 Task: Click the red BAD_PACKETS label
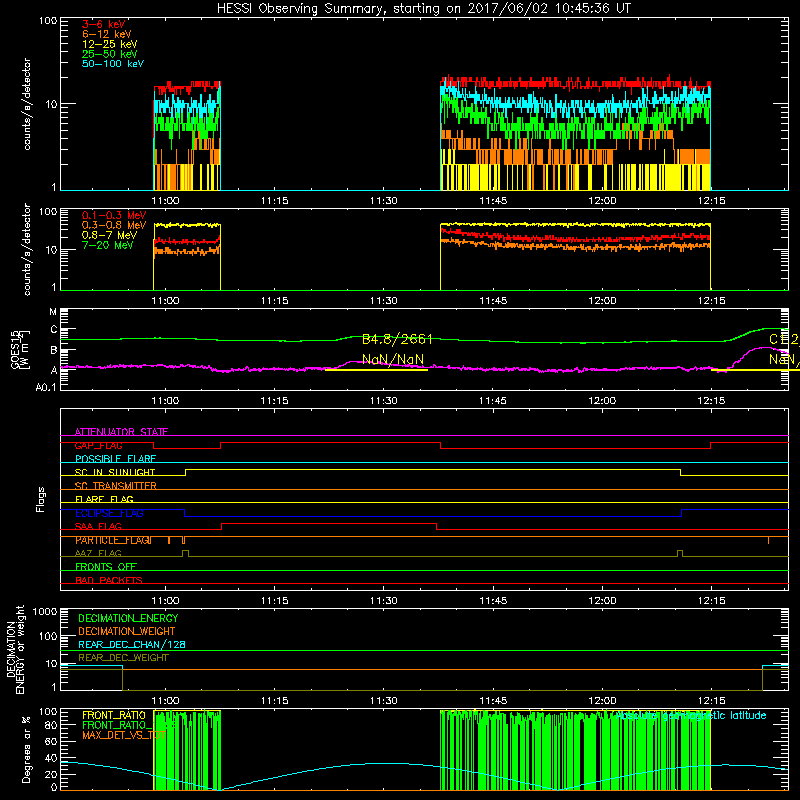pos(109,580)
